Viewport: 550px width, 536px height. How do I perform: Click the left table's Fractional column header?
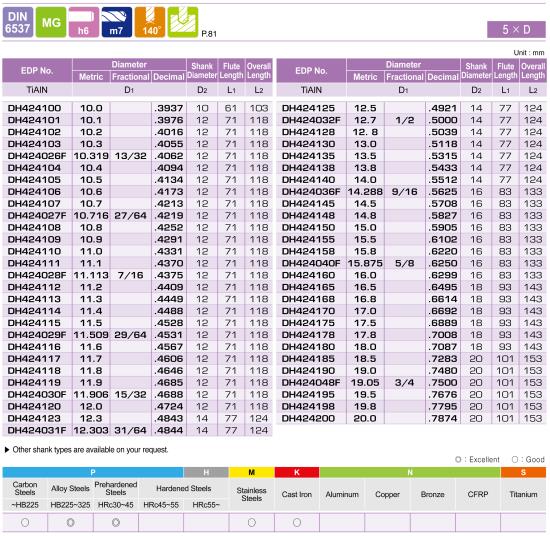[130, 76]
